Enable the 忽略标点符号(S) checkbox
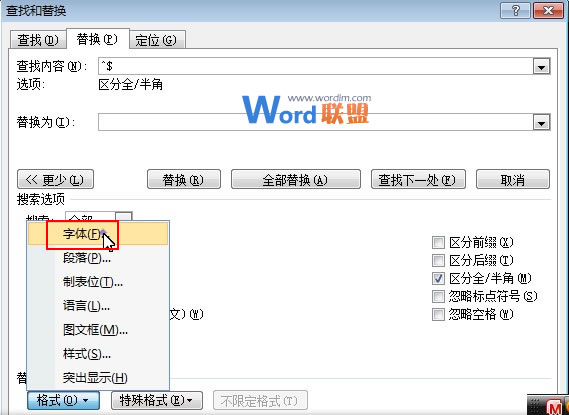The width and height of the screenshot is (569, 415). coord(438,296)
